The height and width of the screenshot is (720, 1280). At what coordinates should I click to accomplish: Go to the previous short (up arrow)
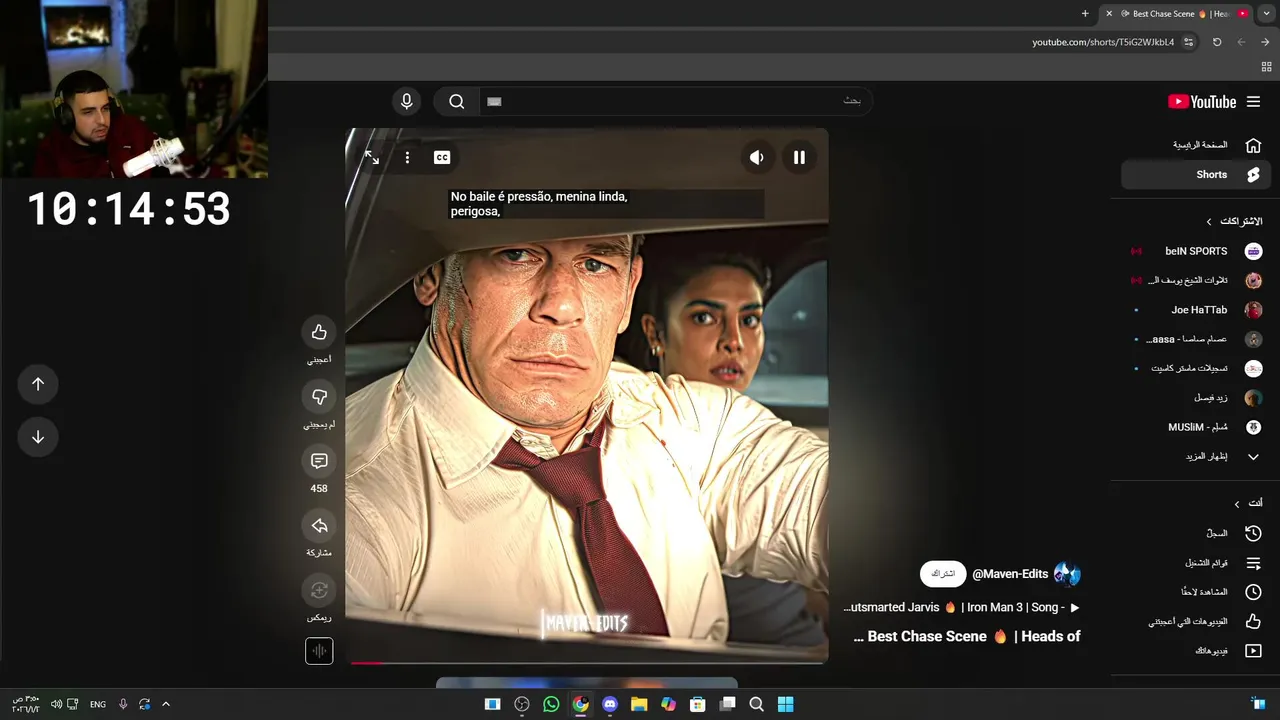pos(38,384)
